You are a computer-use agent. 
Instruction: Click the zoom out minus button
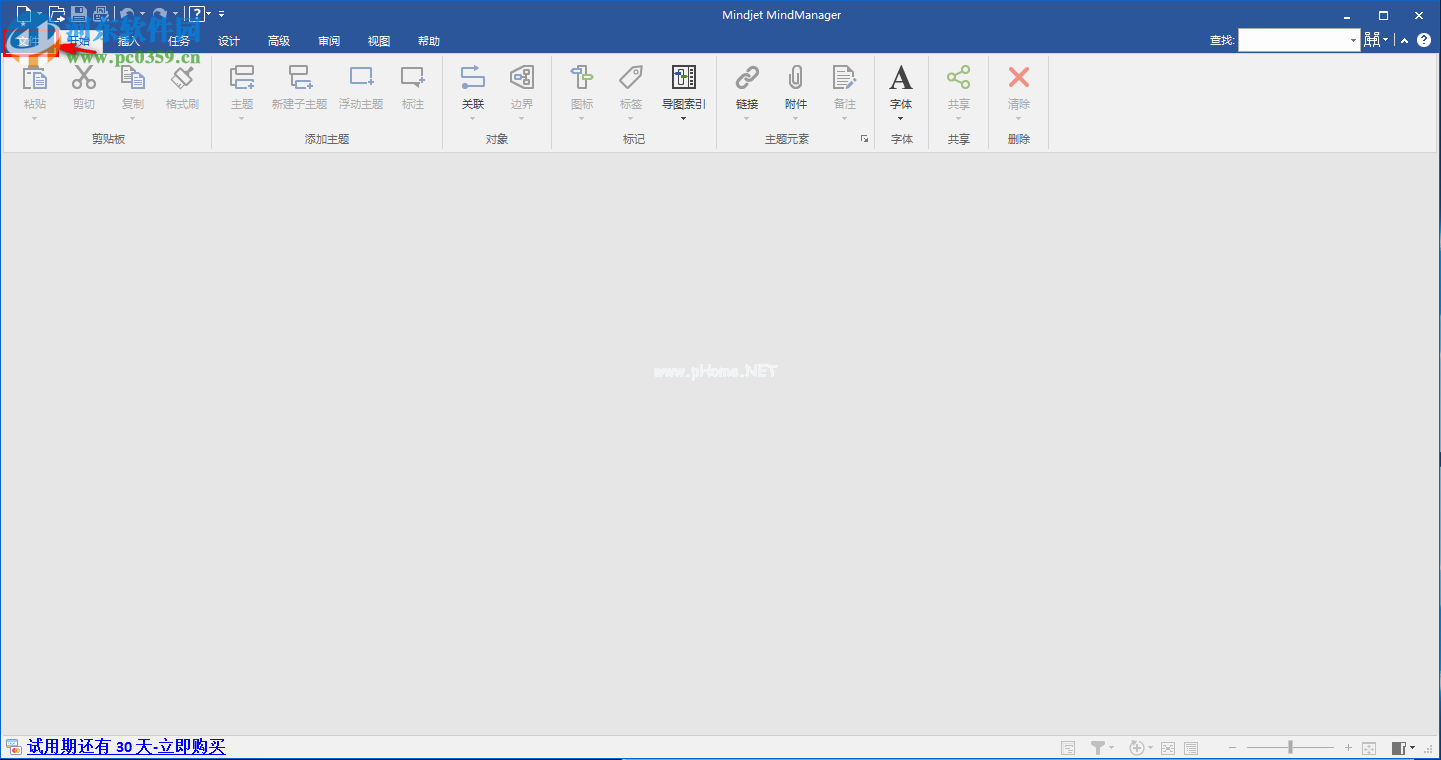tap(1233, 748)
